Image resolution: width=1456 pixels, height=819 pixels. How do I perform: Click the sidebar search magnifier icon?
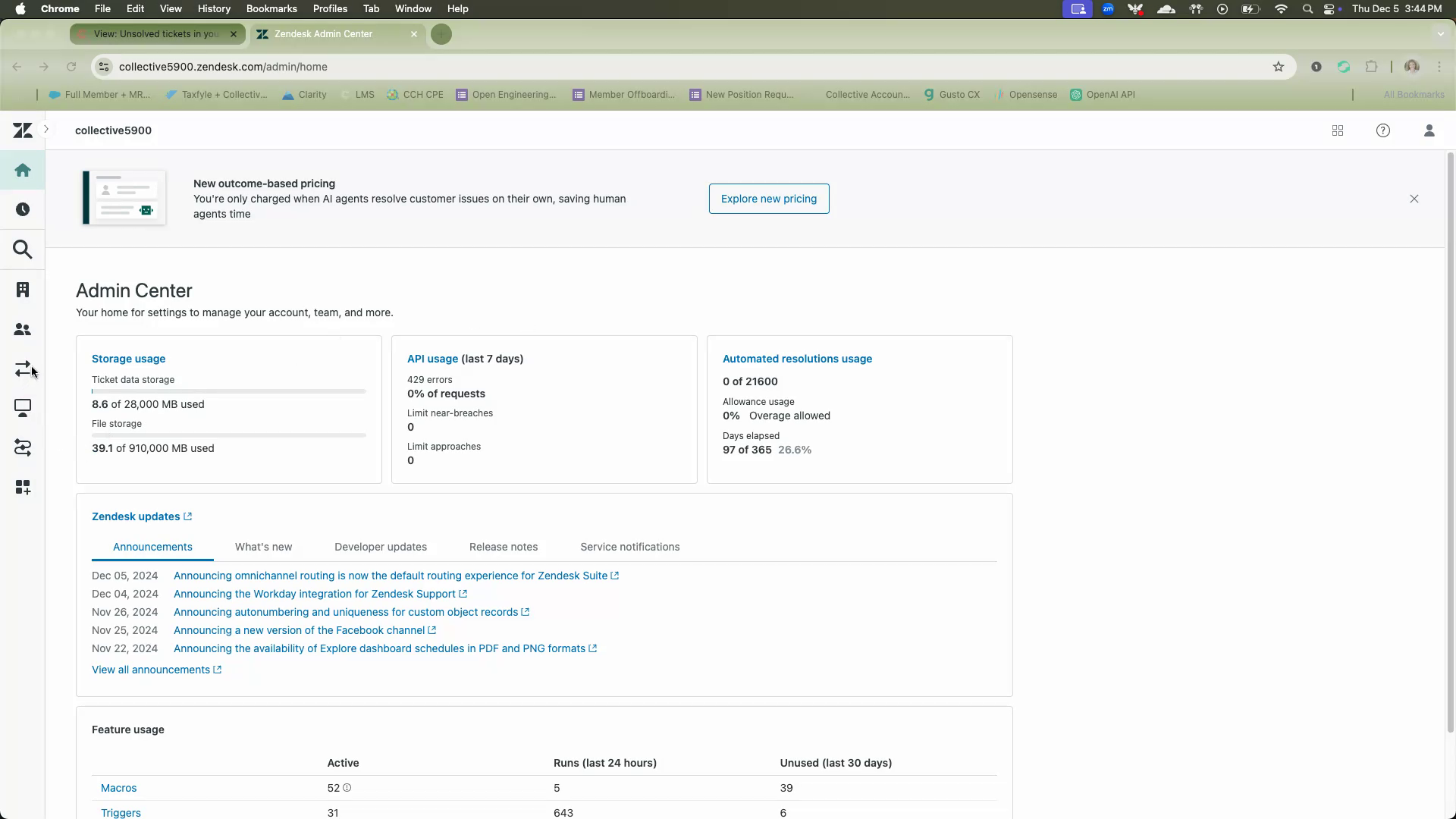(x=23, y=249)
